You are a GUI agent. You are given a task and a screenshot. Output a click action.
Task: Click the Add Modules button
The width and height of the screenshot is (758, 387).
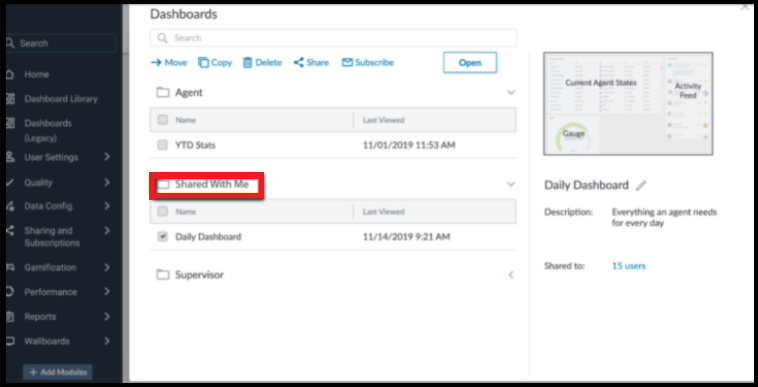(x=58, y=373)
